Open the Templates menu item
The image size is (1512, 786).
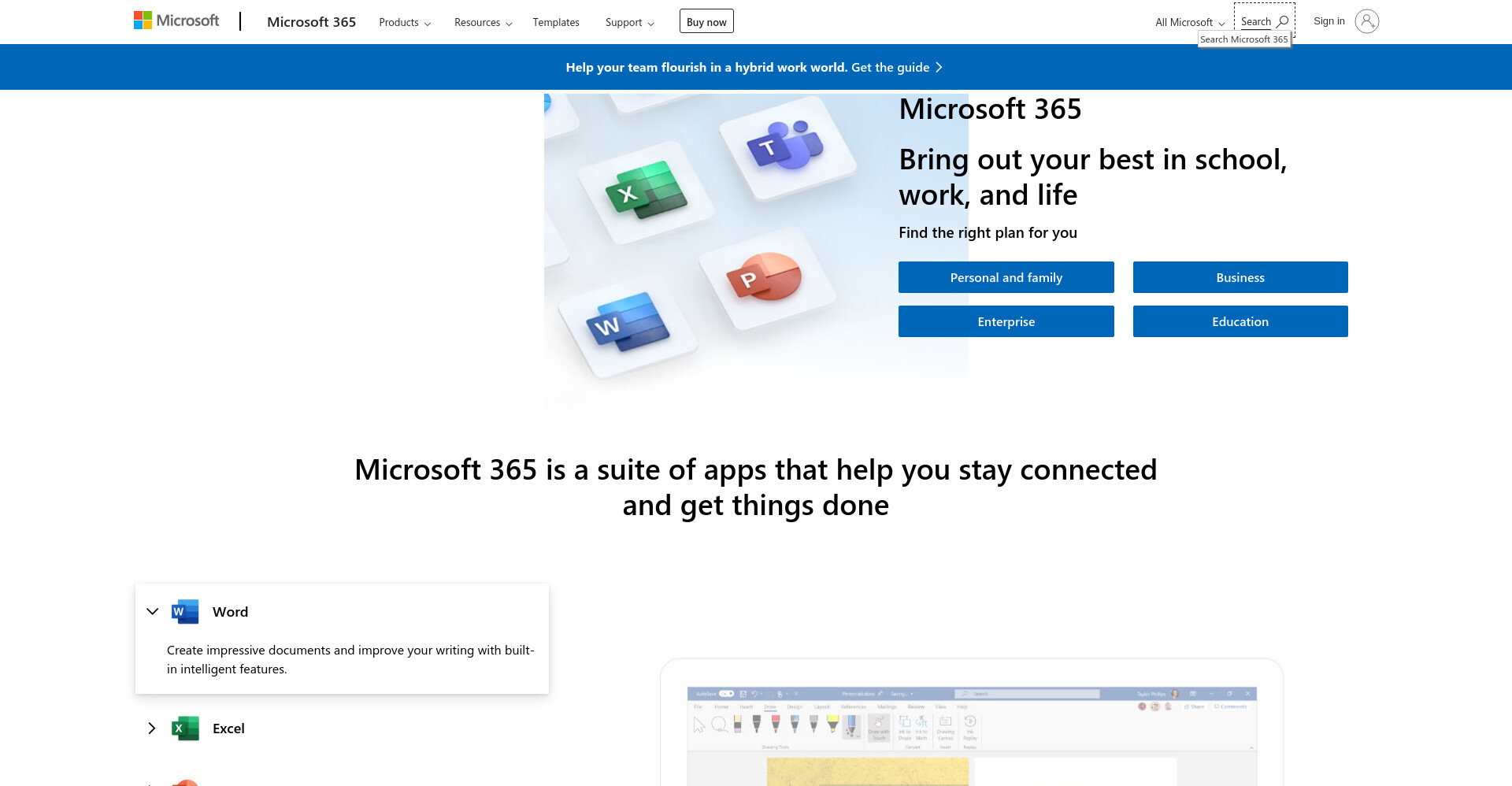click(556, 22)
